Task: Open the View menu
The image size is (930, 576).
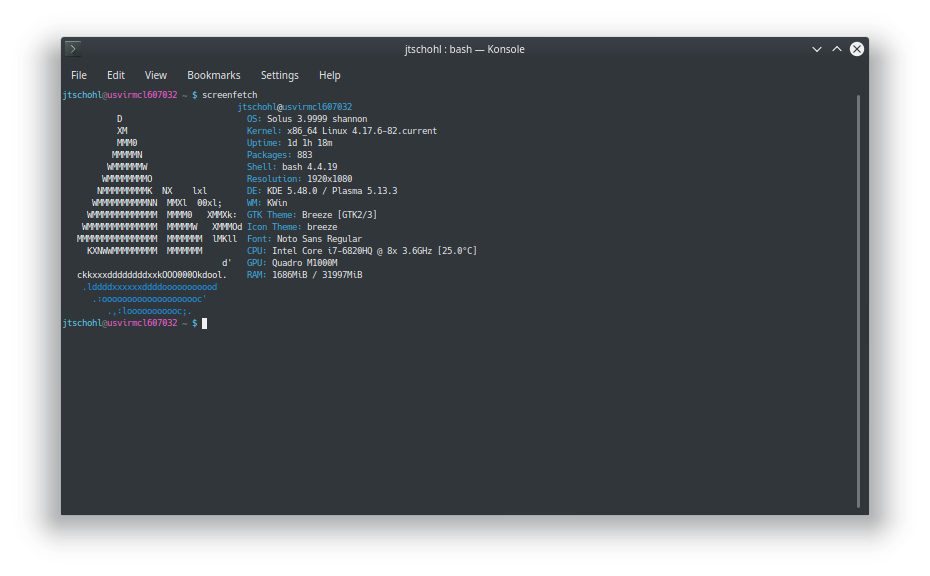Action: [156, 75]
